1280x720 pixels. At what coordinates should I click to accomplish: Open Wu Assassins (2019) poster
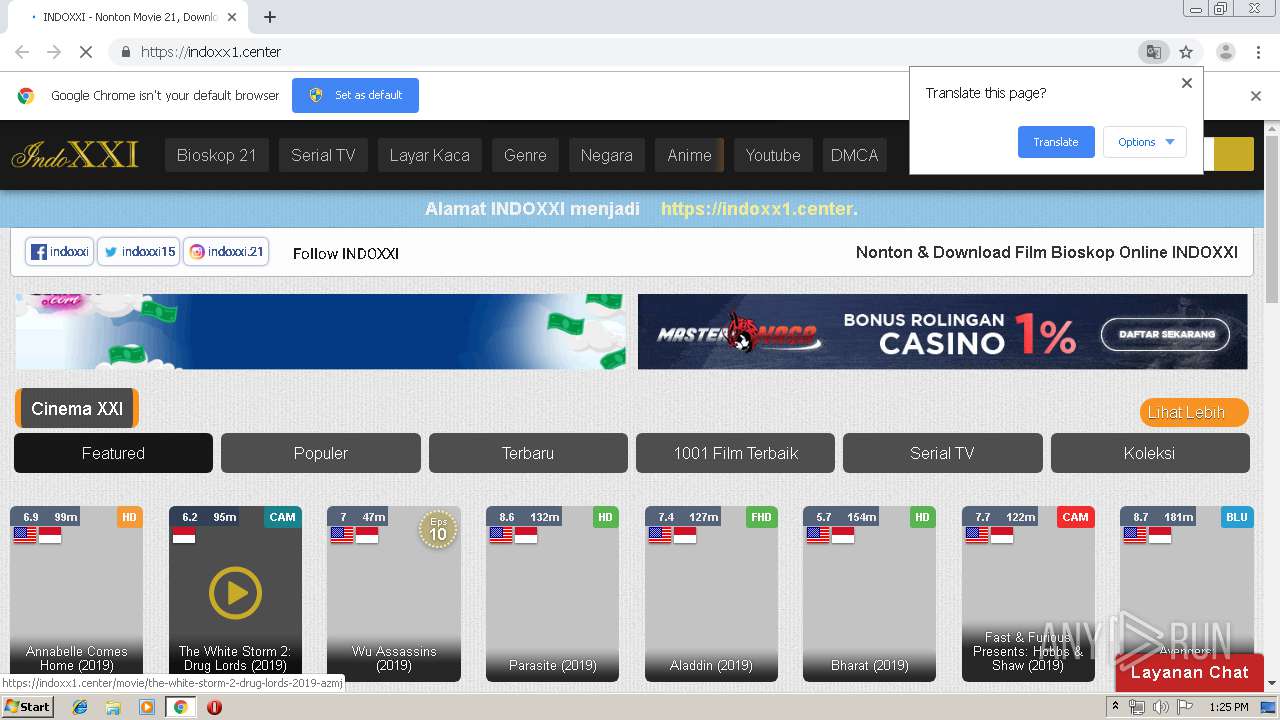click(394, 593)
